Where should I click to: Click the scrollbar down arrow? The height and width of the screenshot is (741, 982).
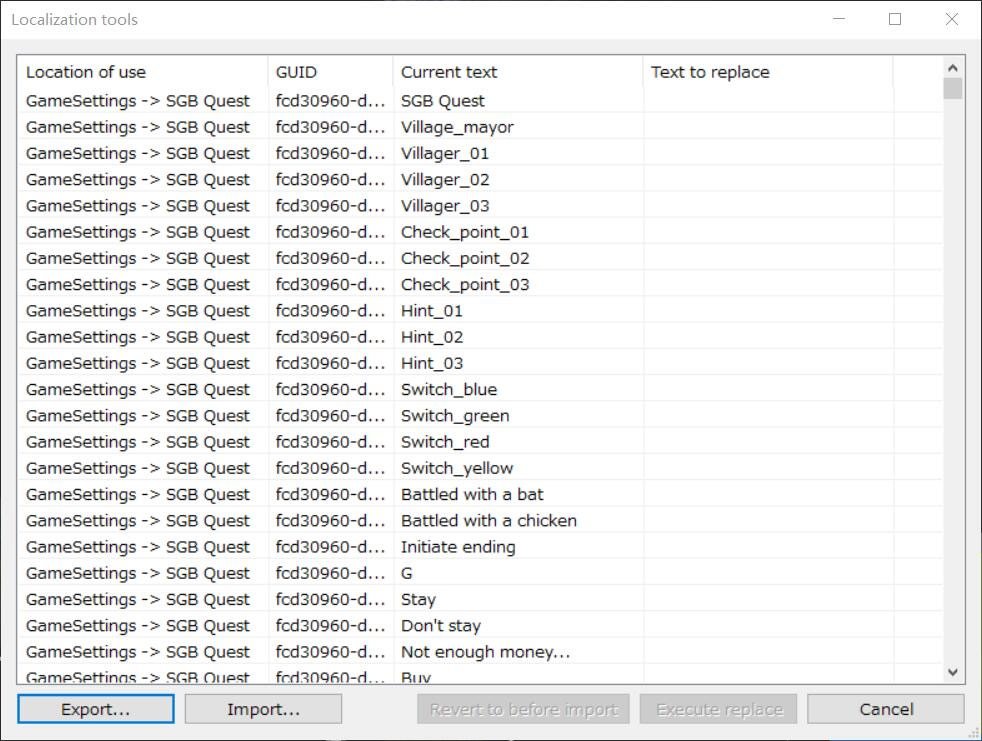pos(953,673)
